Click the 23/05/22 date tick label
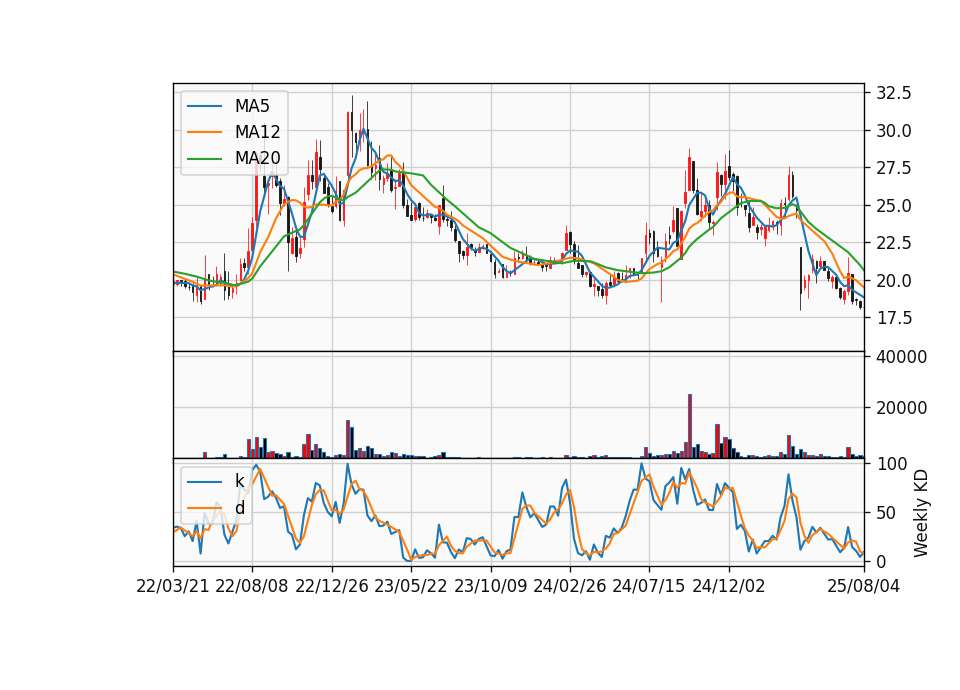This screenshot has width=960, height=690. pos(411,586)
